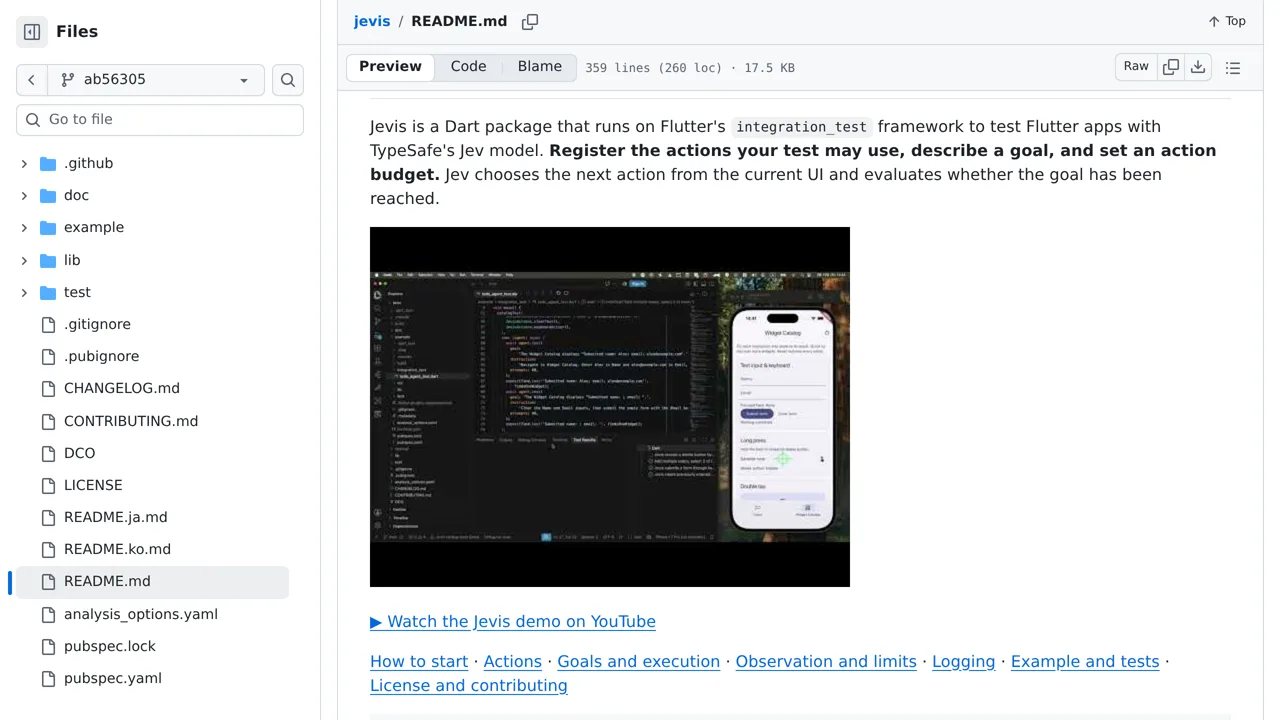Screen dimensions: 1280x720
Task: Switch to the Preview tab
Action: click(390, 67)
